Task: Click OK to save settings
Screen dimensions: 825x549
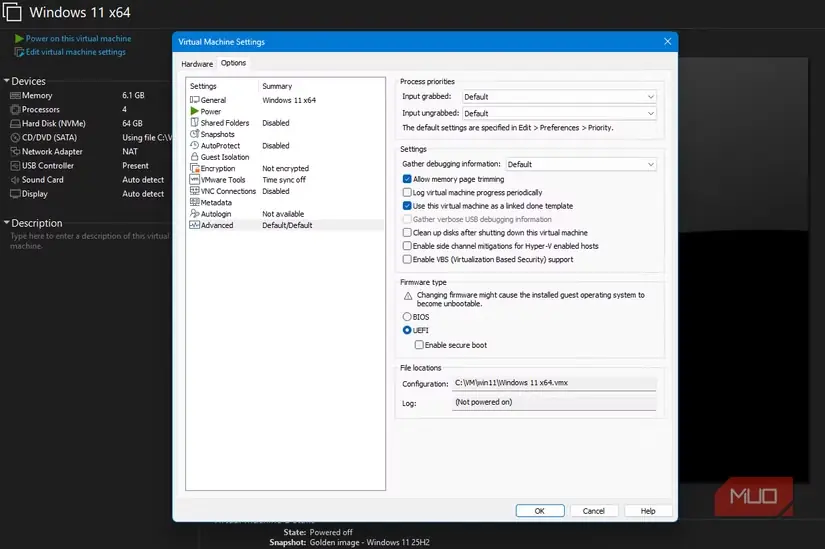Action: pos(540,511)
